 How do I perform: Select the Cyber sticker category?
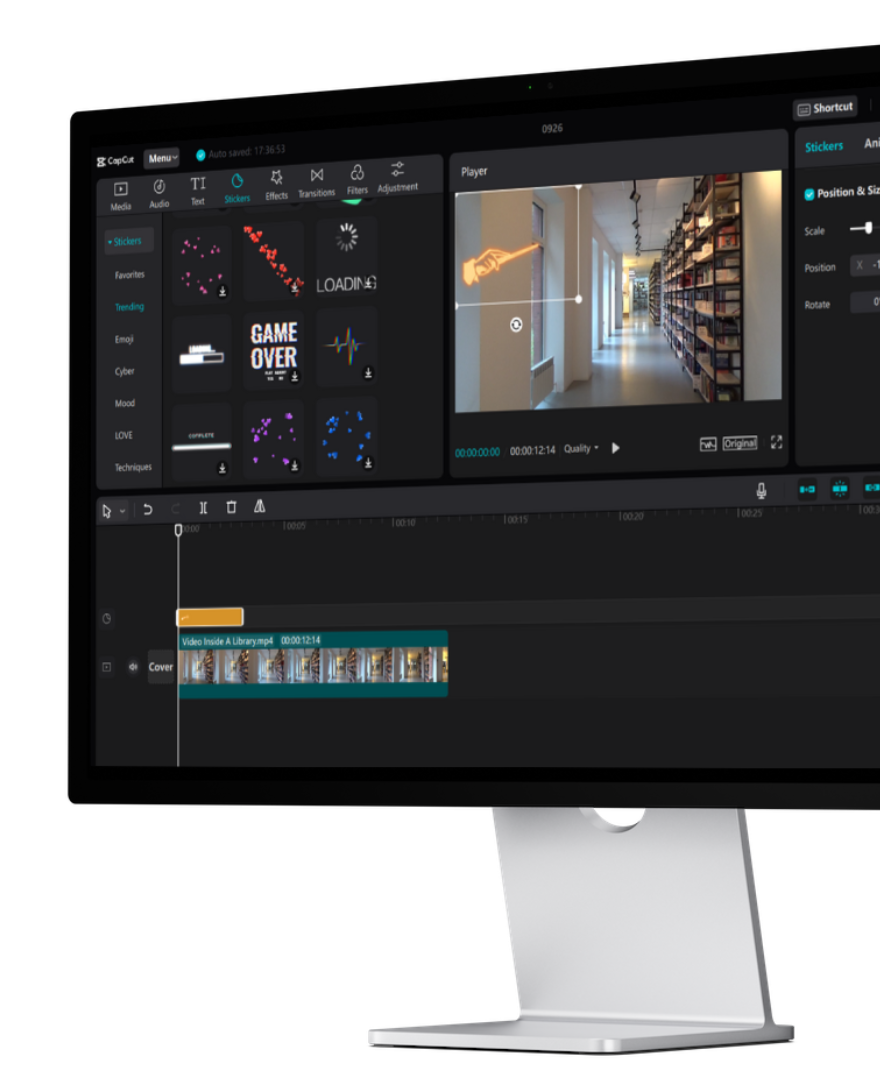[x=125, y=371]
